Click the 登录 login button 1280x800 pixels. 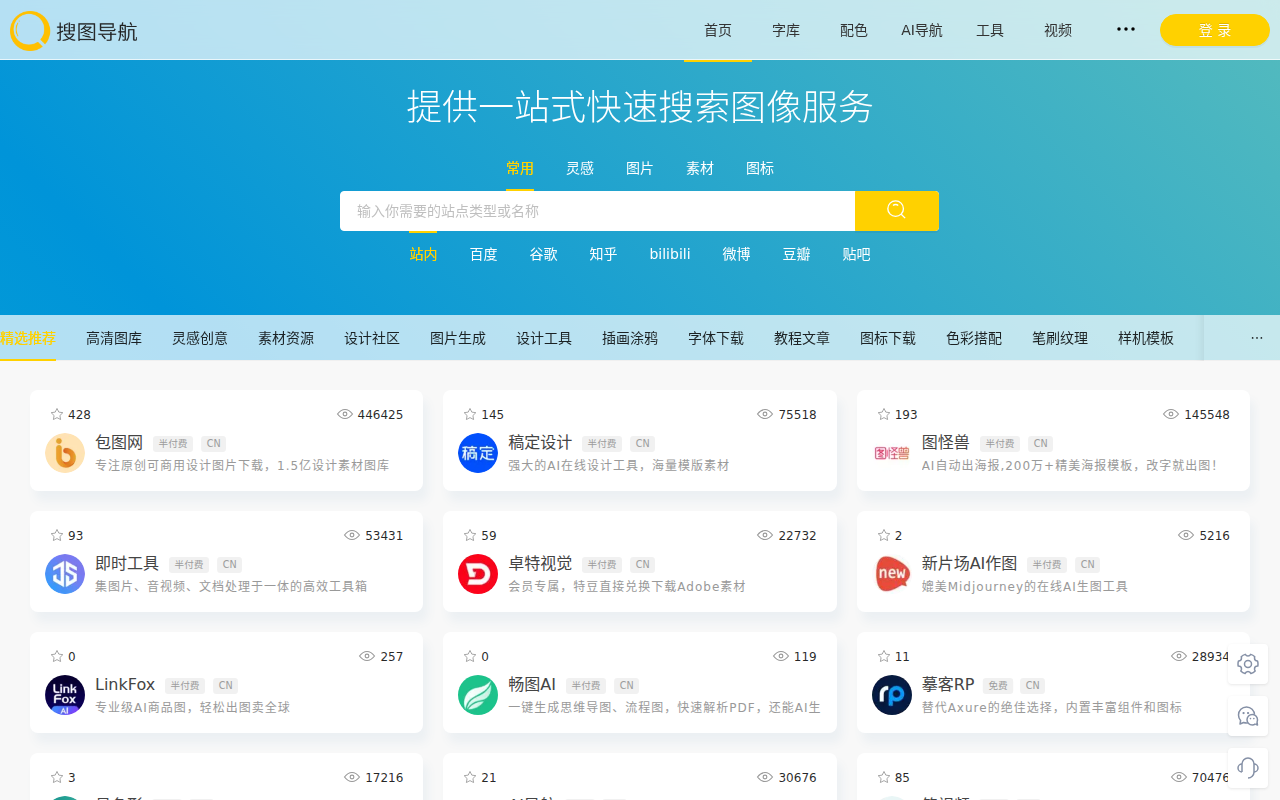[x=1215, y=30]
